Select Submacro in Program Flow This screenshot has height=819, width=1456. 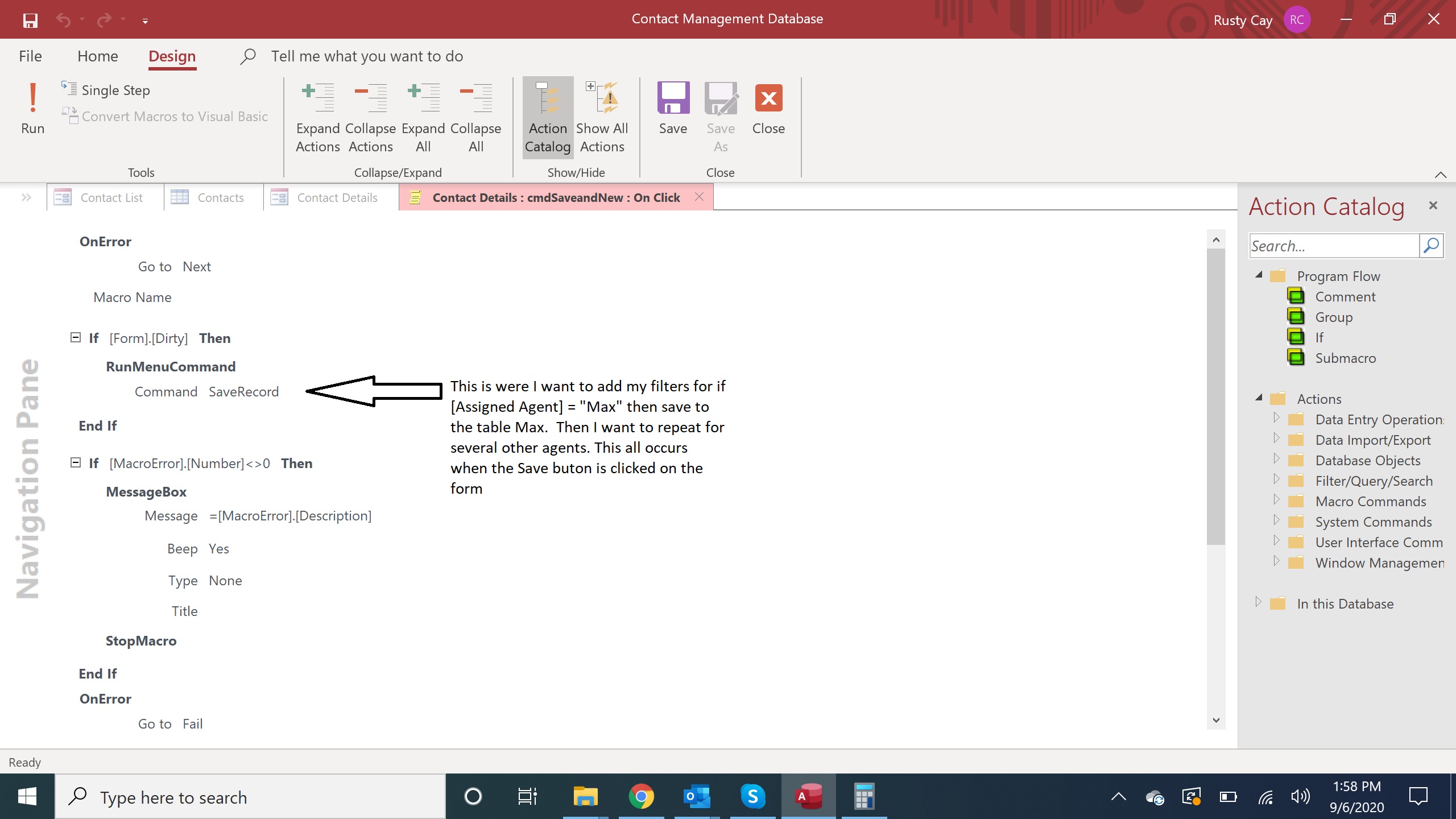pos(1345,358)
